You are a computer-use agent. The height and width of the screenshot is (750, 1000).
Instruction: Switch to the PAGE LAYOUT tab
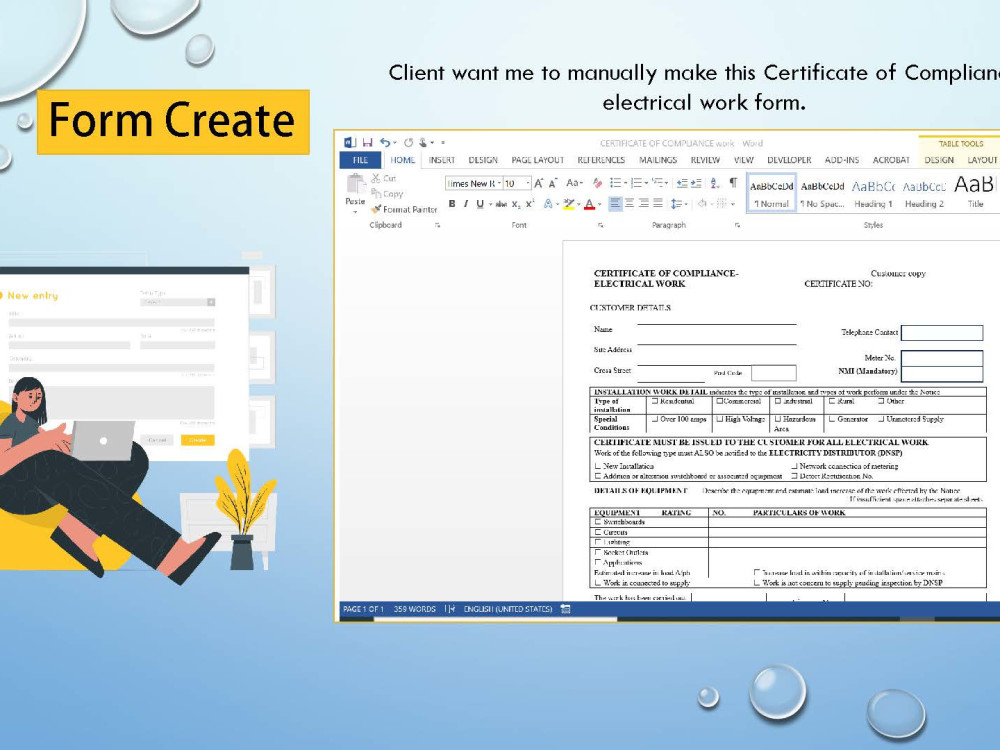(538, 160)
